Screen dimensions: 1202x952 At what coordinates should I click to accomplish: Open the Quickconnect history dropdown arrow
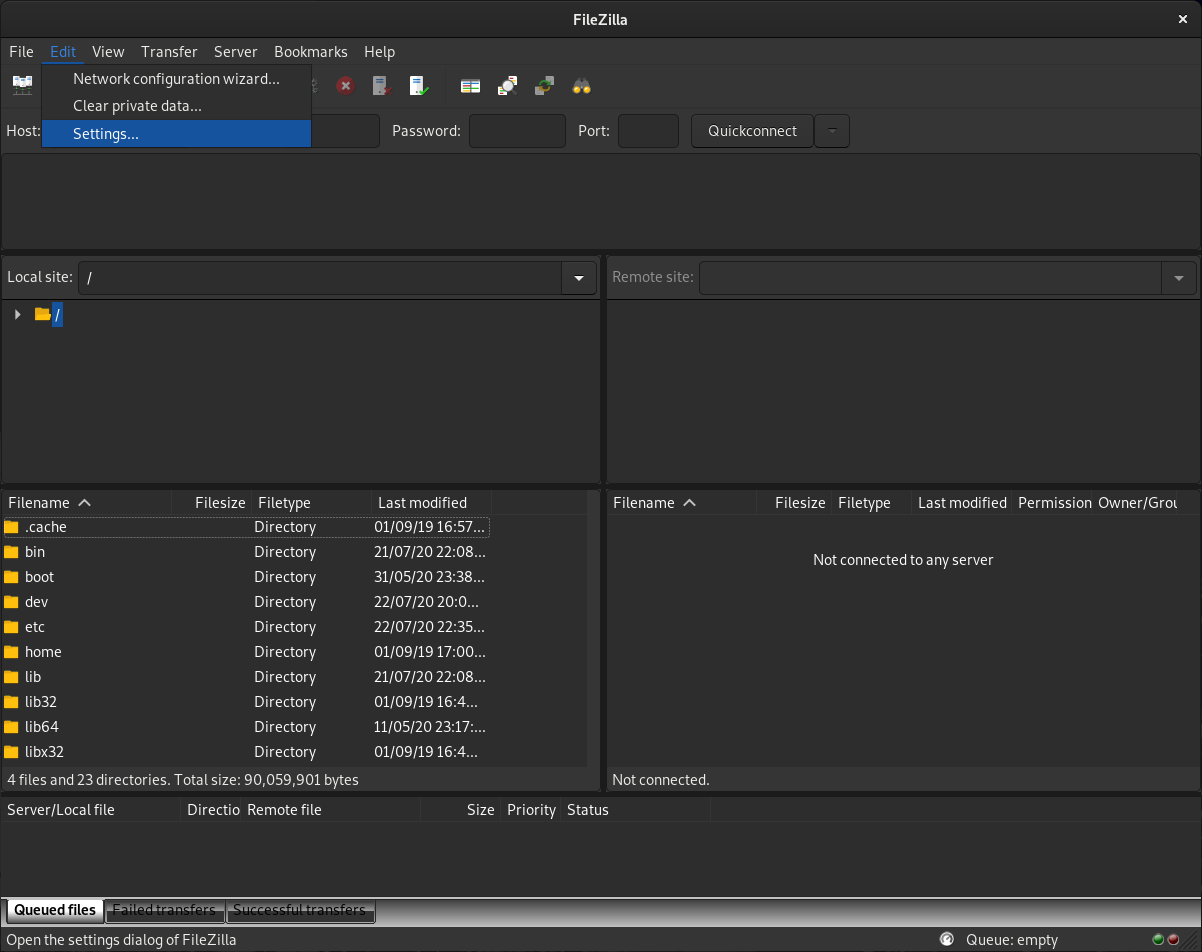point(832,131)
